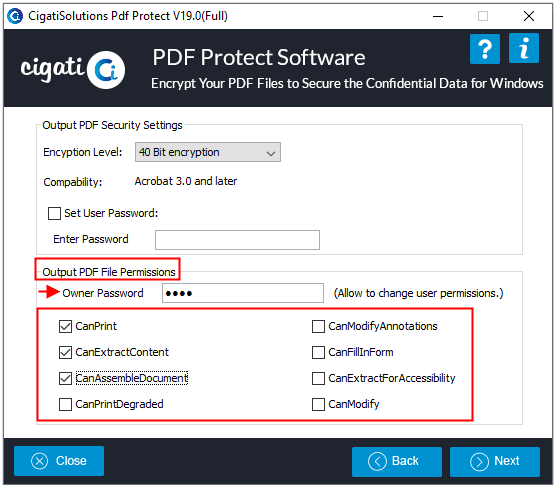Enable the CanFillInForm permission
This screenshot has width=557, height=488.
[318, 352]
